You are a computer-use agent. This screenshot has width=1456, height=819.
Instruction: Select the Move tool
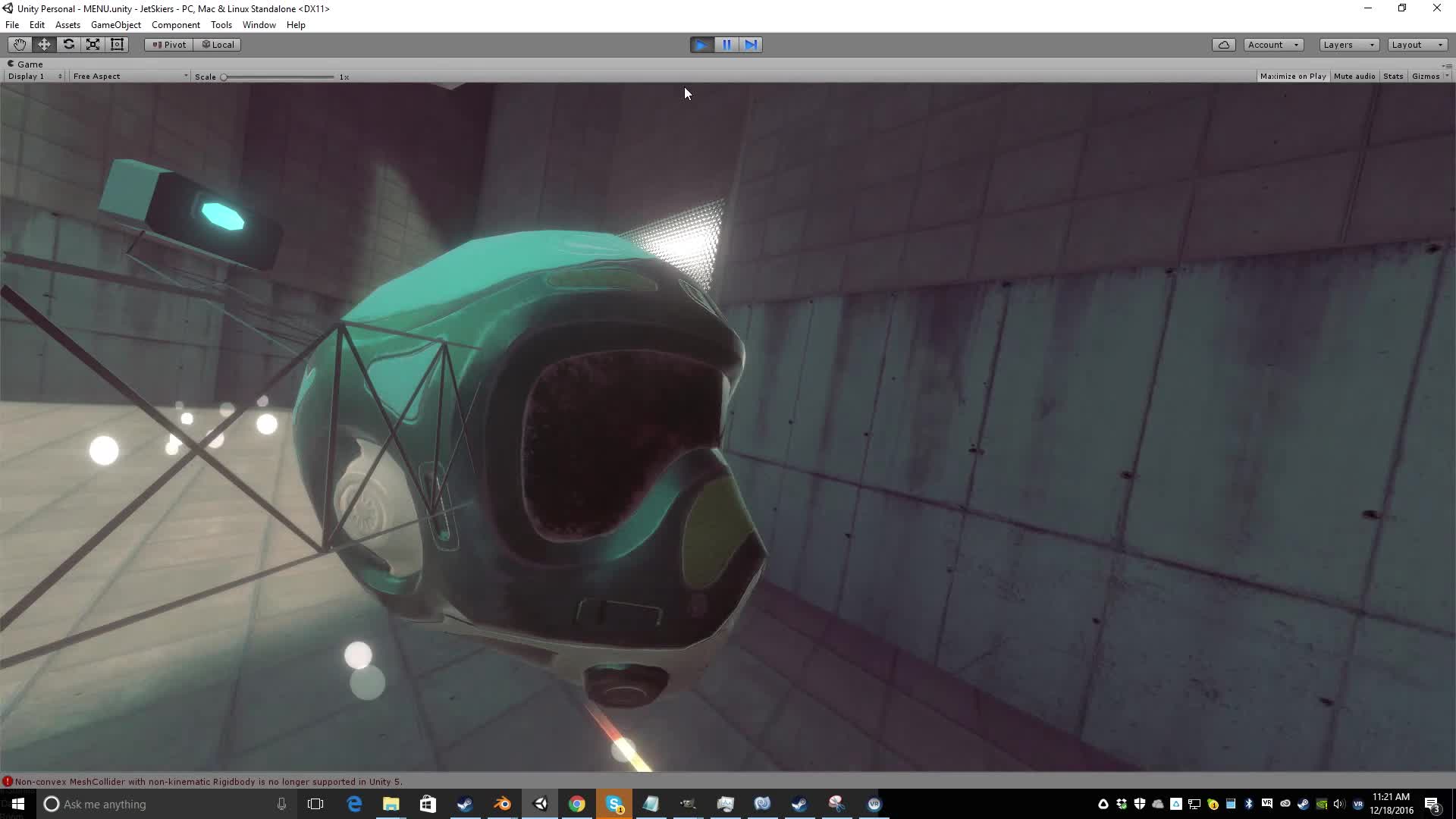coord(43,44)
